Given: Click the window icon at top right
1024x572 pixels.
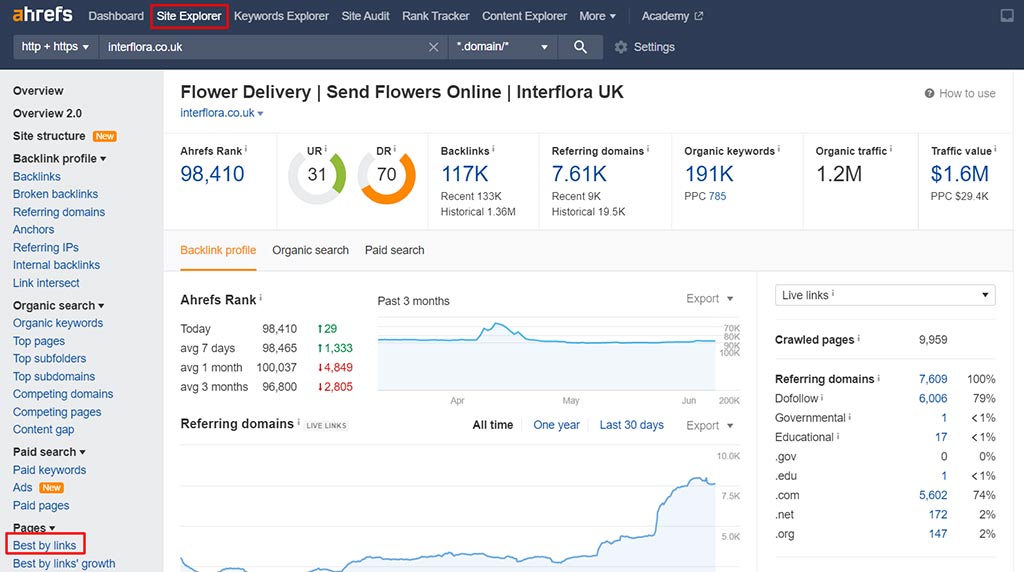Looking at the screenshot, I should (1007, 16).
